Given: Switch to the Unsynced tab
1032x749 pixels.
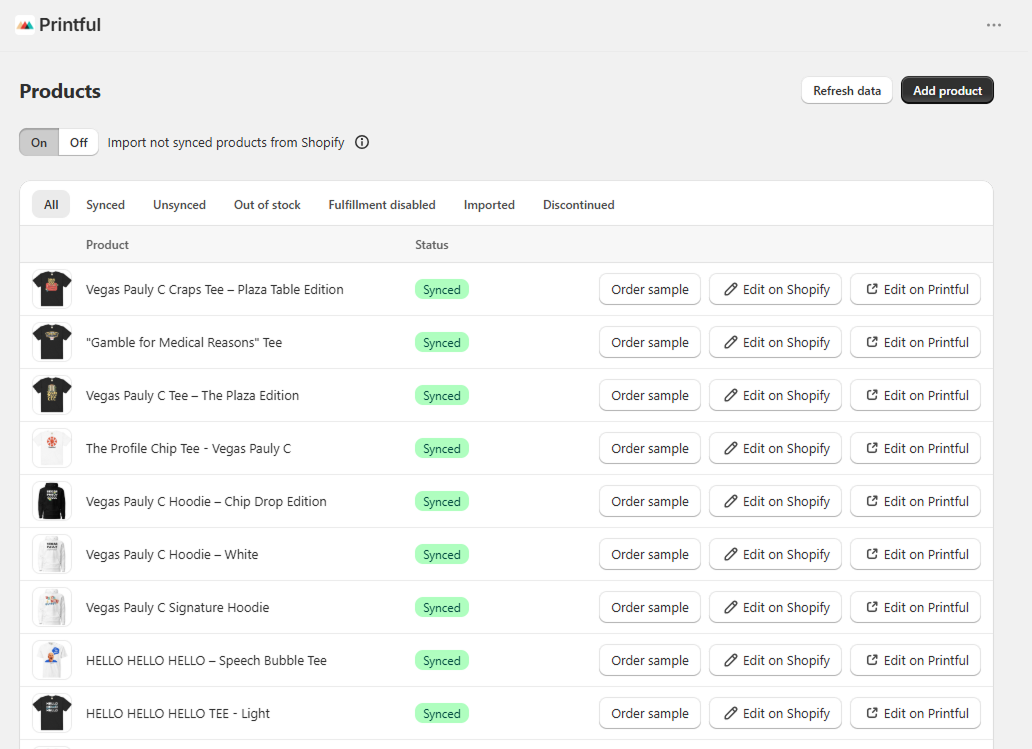Looking at the screenshot, I should coord(179,205).
